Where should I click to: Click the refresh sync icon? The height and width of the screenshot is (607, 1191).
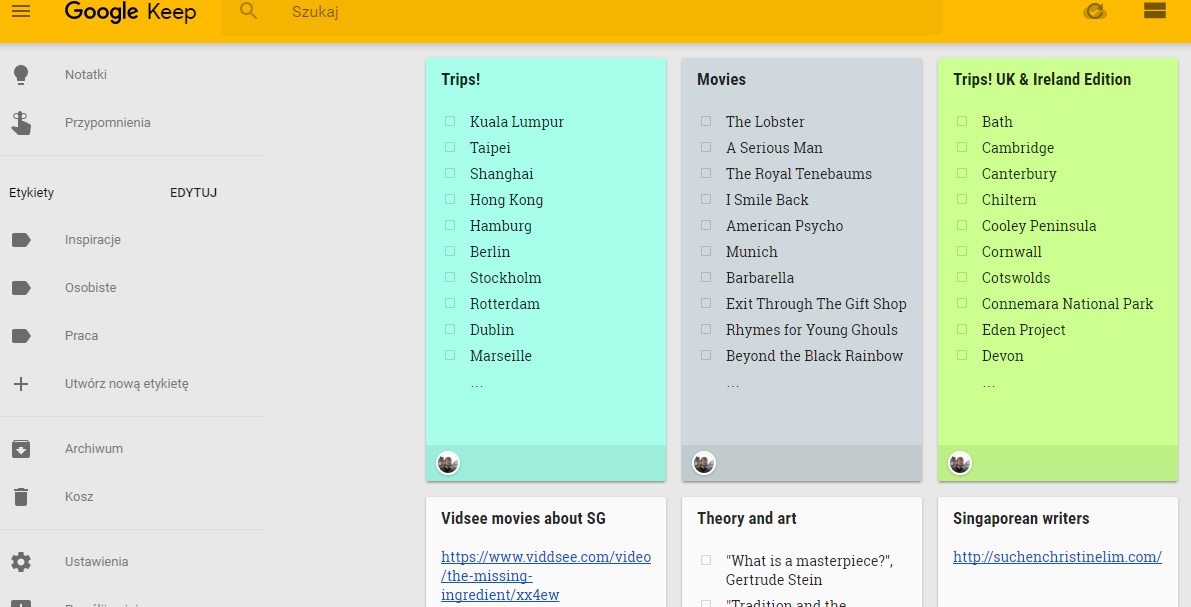coord(1095,12)
